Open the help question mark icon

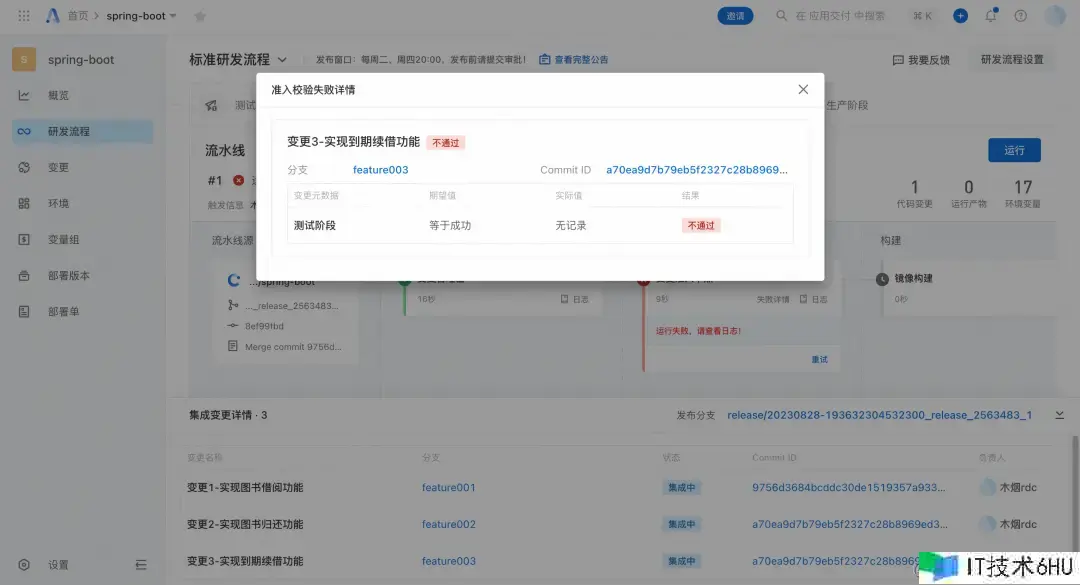1020,16
